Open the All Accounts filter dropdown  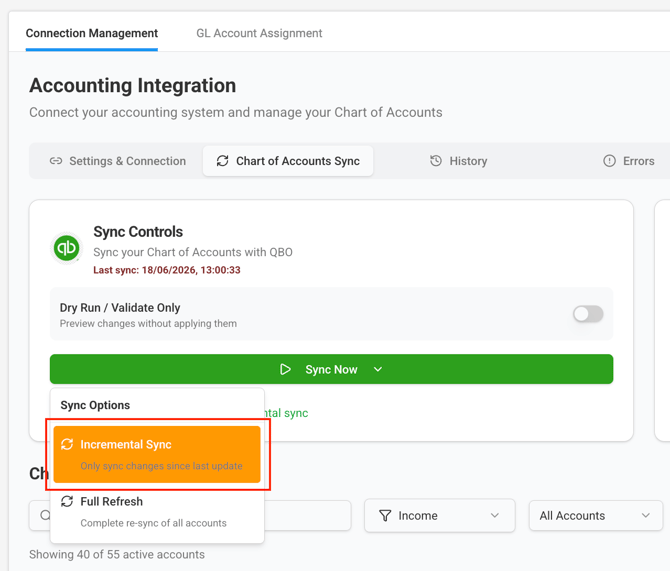(x=596, y=515)
